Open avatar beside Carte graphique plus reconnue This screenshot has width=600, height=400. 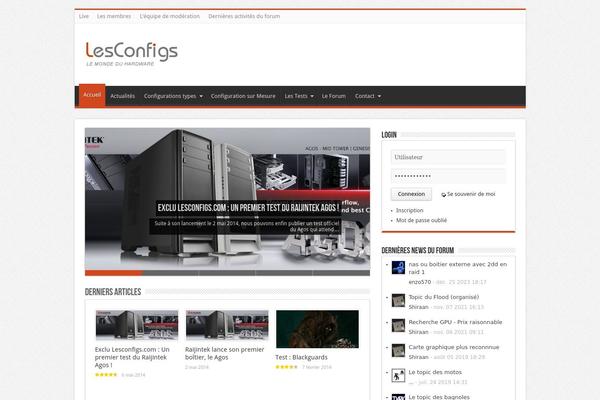(x=398, y=351)
